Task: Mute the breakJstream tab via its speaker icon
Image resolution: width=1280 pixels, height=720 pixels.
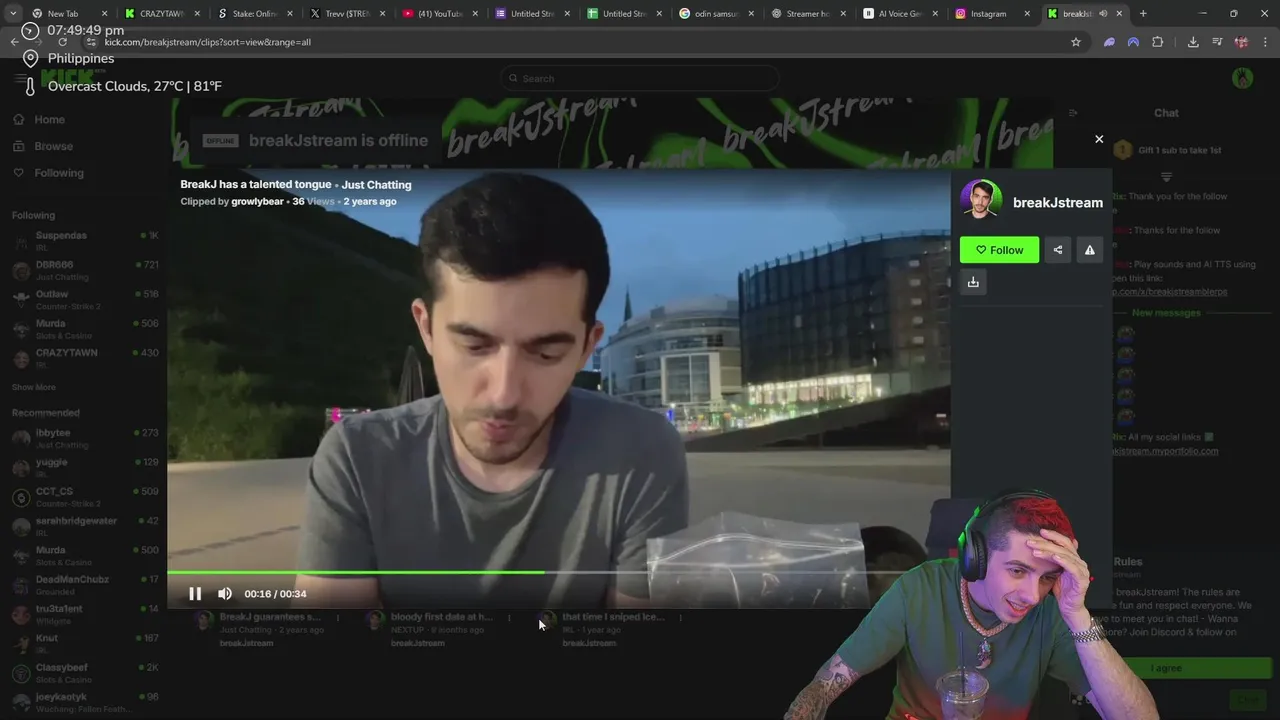Action: [x=1103, y=14]
